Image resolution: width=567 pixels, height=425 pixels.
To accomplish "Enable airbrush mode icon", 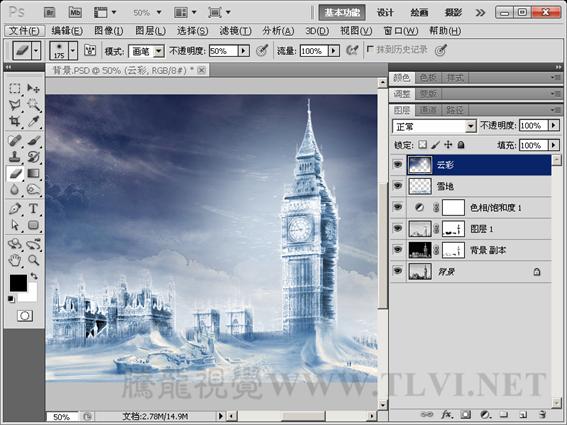I will point(351,50).
